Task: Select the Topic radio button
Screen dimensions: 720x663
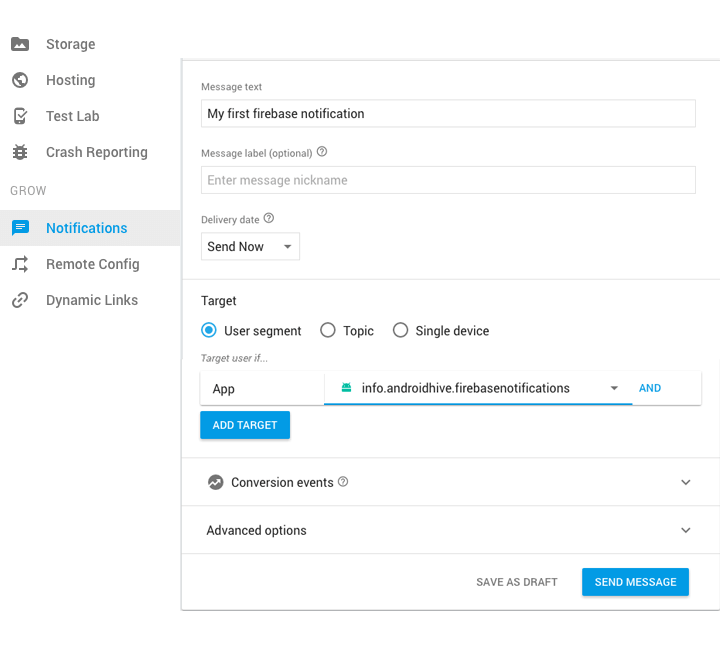Action: tap(327, 330)
